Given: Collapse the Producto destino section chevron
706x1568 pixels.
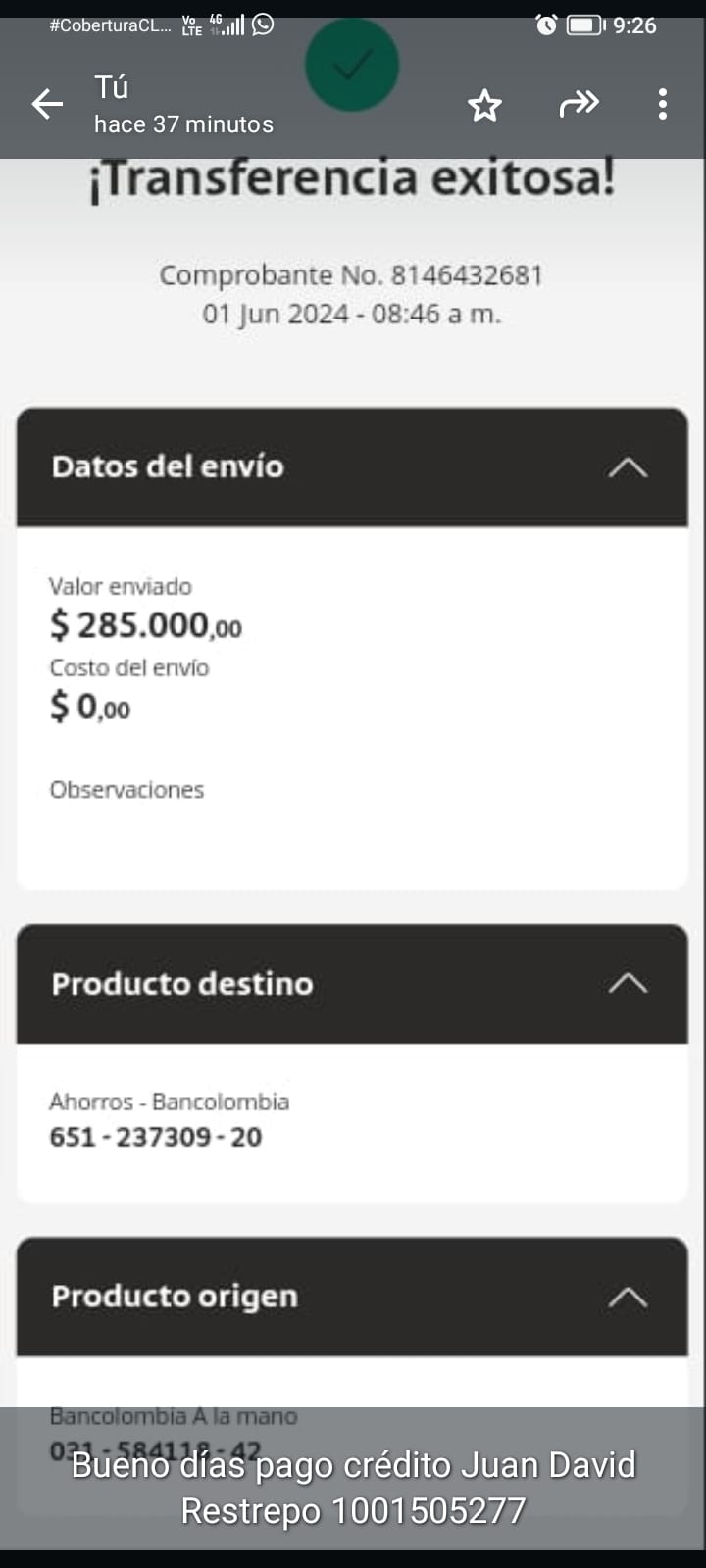Looking at the screenshot, I should [628, 984].
